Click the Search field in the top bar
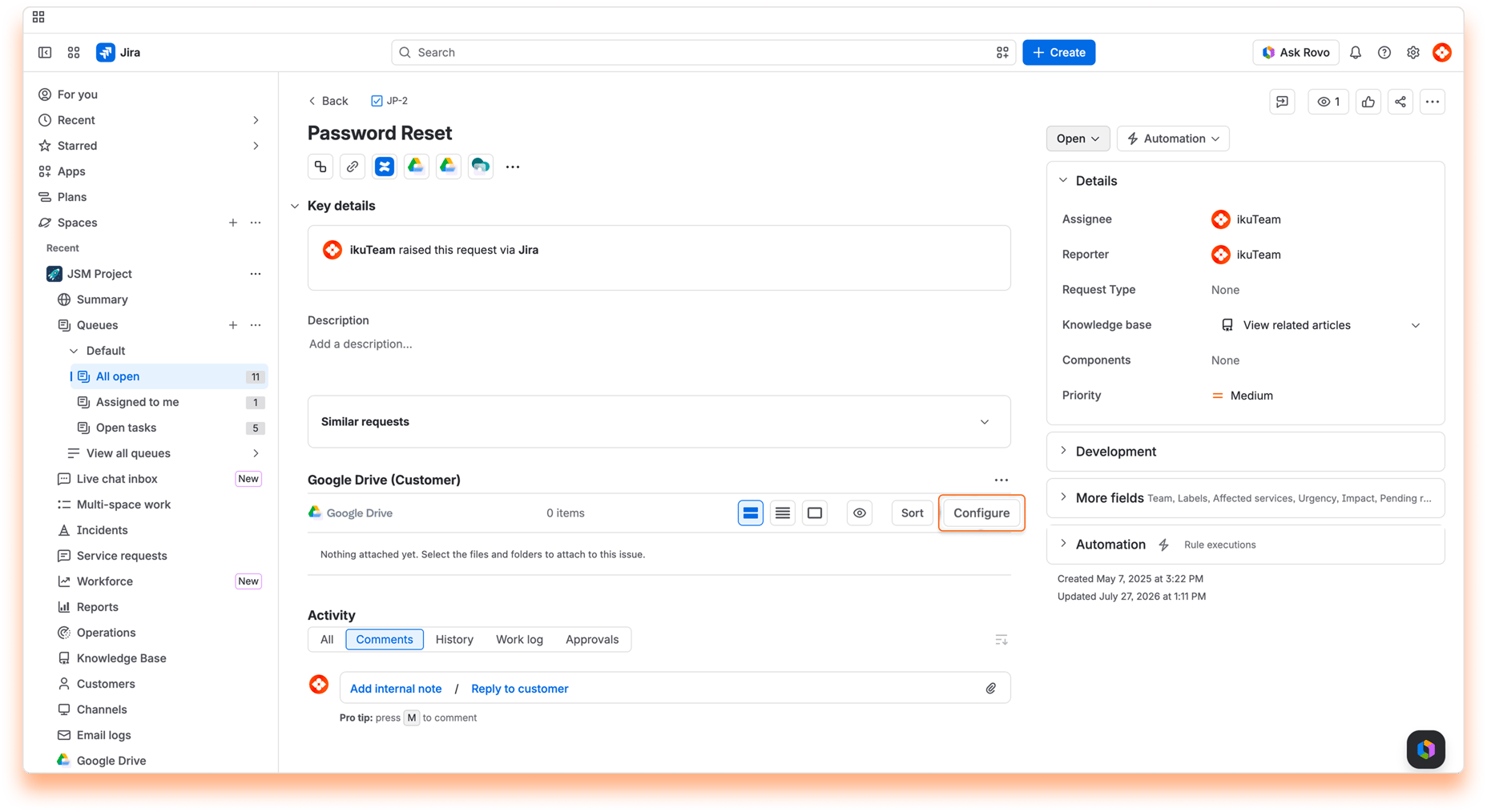1487x812 pixels. [703, 52]
